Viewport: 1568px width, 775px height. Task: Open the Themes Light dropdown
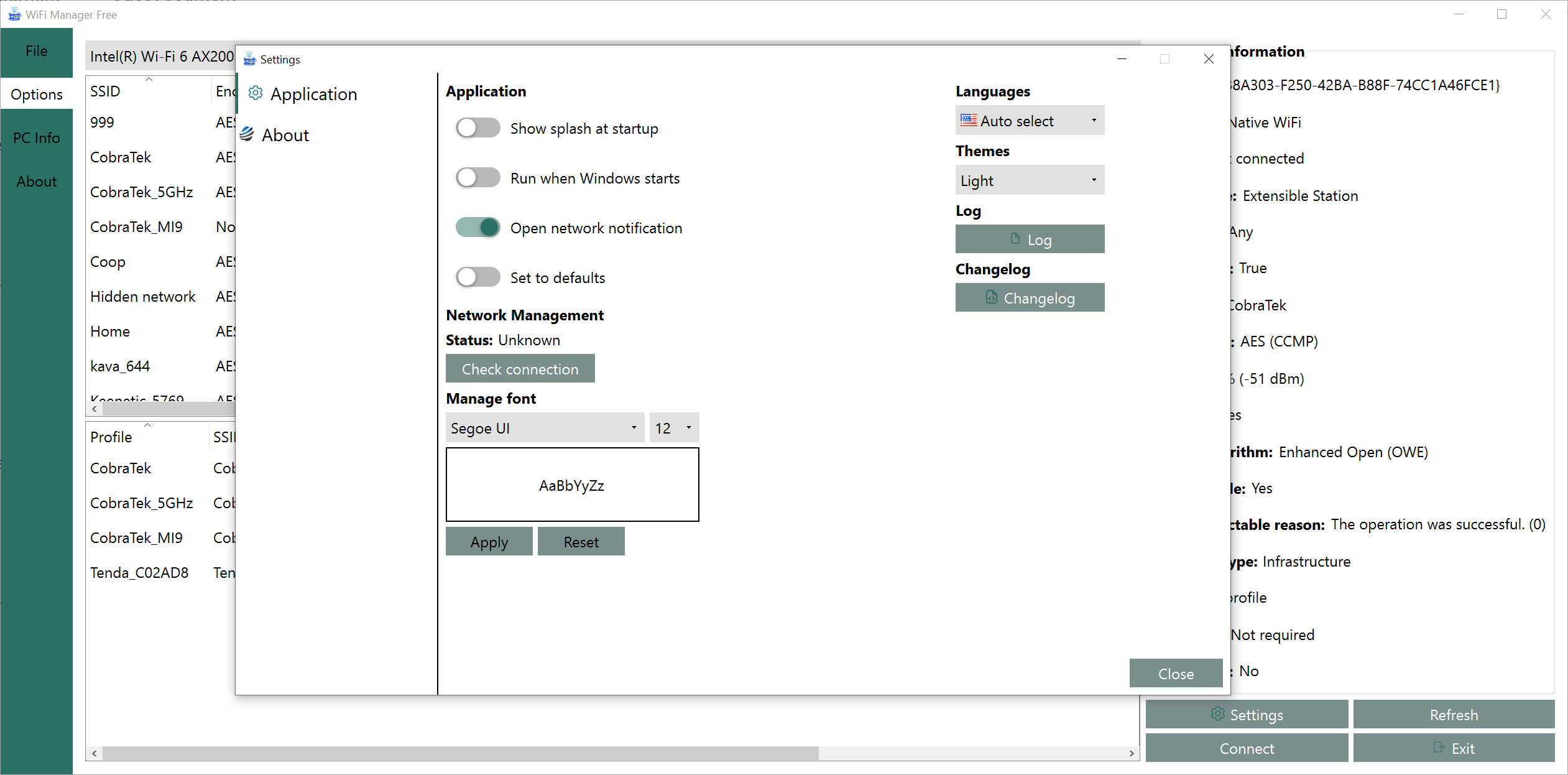1030,180
